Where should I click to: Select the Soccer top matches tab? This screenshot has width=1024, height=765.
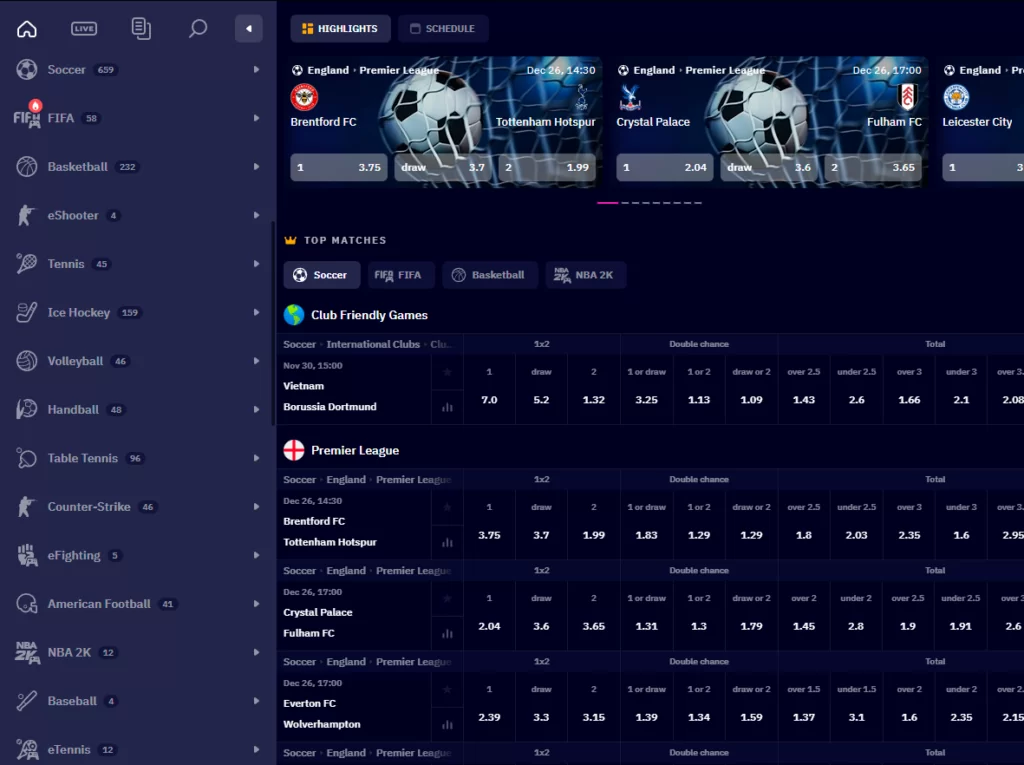pyautogui.click(x=321, y=275)
